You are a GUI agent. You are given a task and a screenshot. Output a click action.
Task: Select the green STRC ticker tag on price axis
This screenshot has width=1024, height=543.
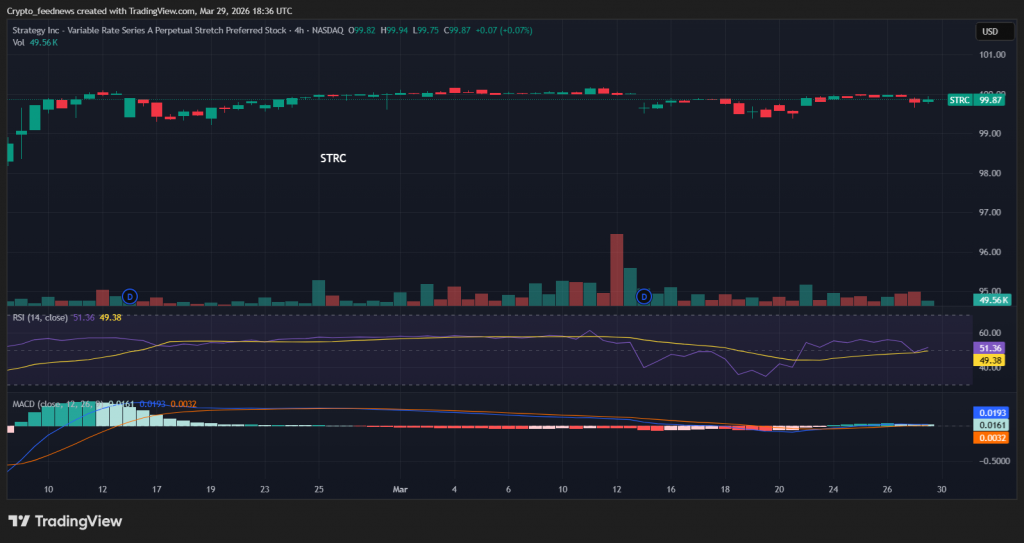(959, 100)
